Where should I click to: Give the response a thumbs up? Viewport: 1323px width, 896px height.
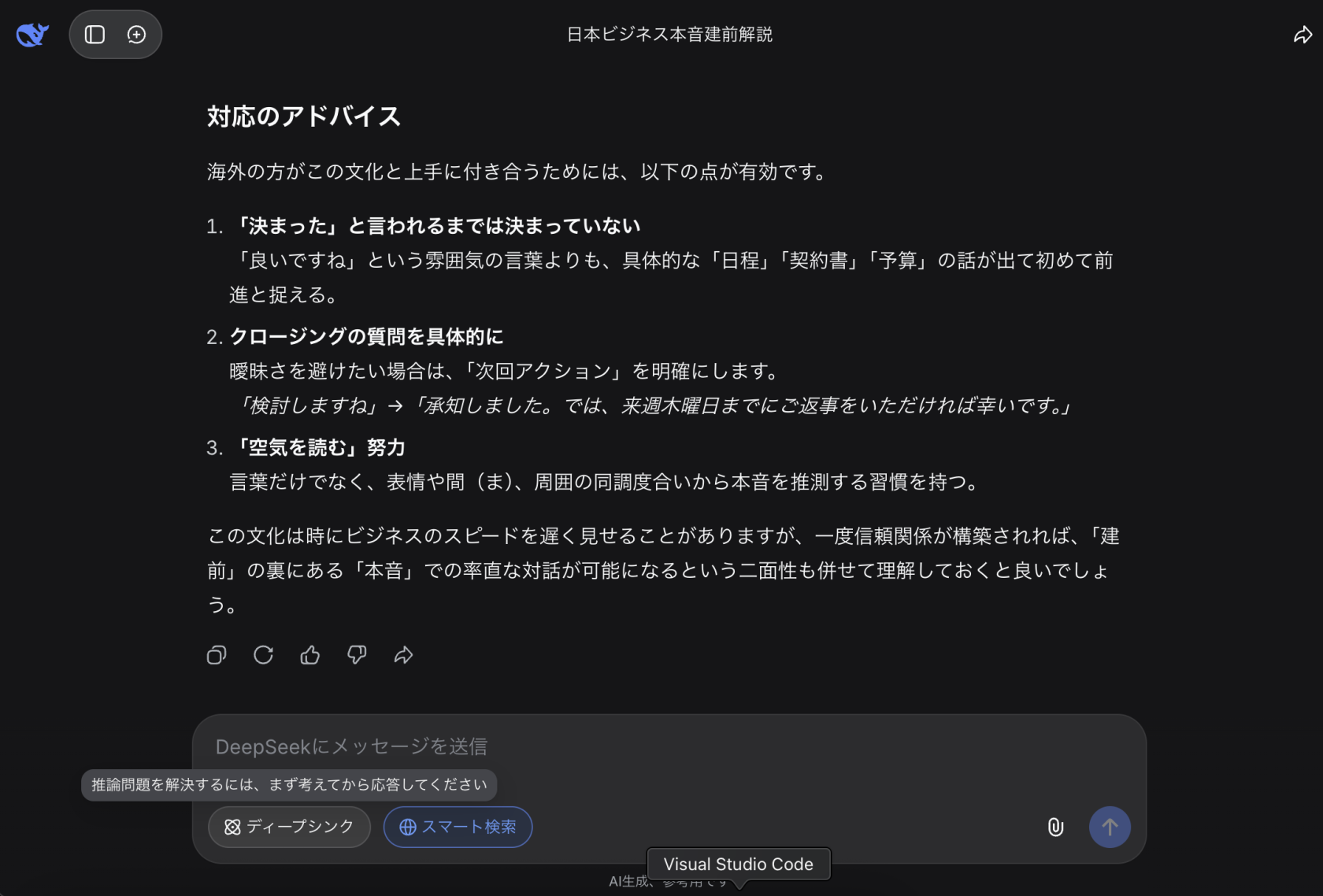pos(309,655)
